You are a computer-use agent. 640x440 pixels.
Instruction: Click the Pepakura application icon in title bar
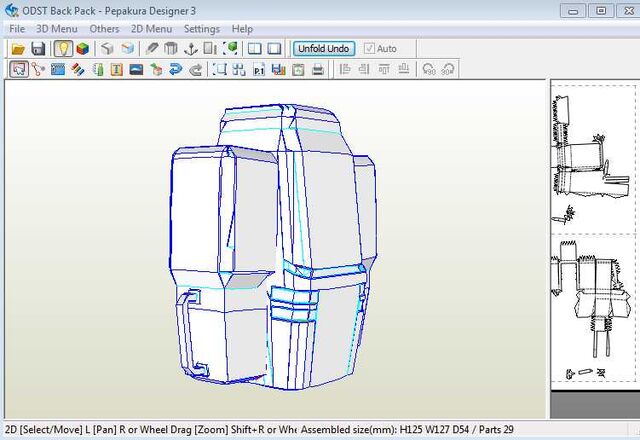pyautogui.click(x=12, y=10)
